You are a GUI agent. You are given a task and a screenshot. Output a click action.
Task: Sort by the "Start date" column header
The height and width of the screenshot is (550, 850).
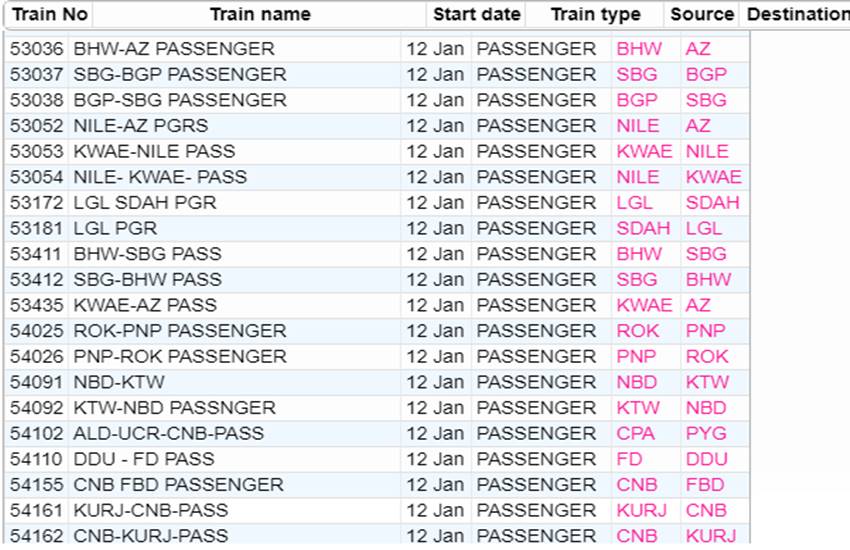pyautogui.click(x=476, y=14)
